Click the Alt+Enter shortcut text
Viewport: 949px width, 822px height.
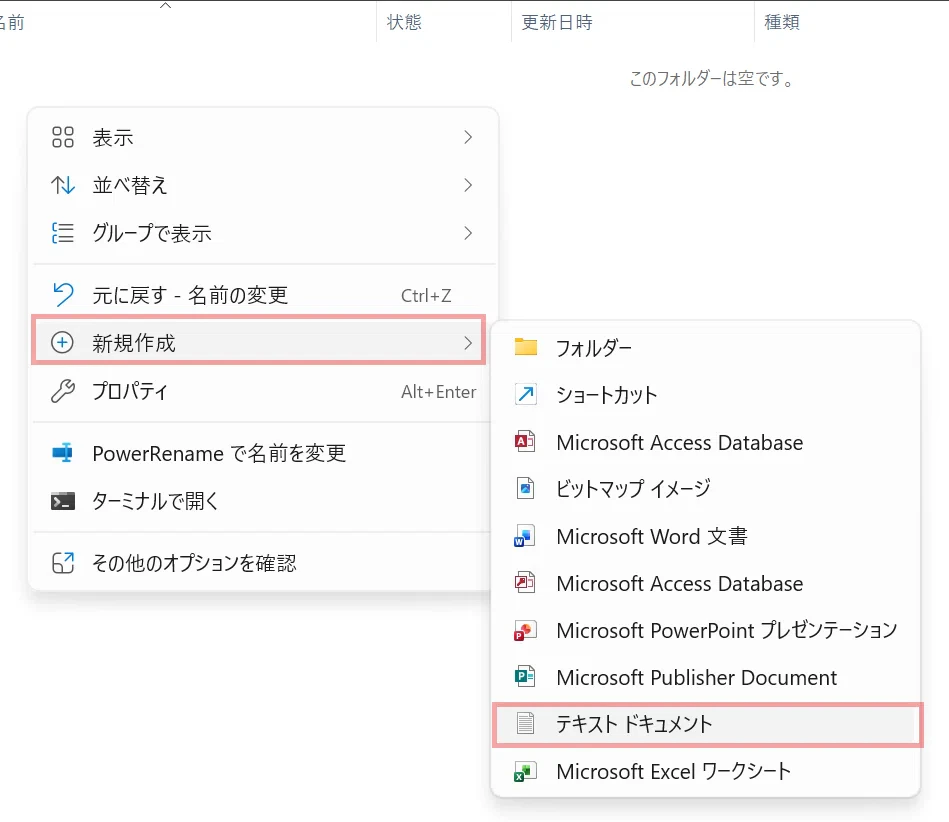(x=439, y=392)
